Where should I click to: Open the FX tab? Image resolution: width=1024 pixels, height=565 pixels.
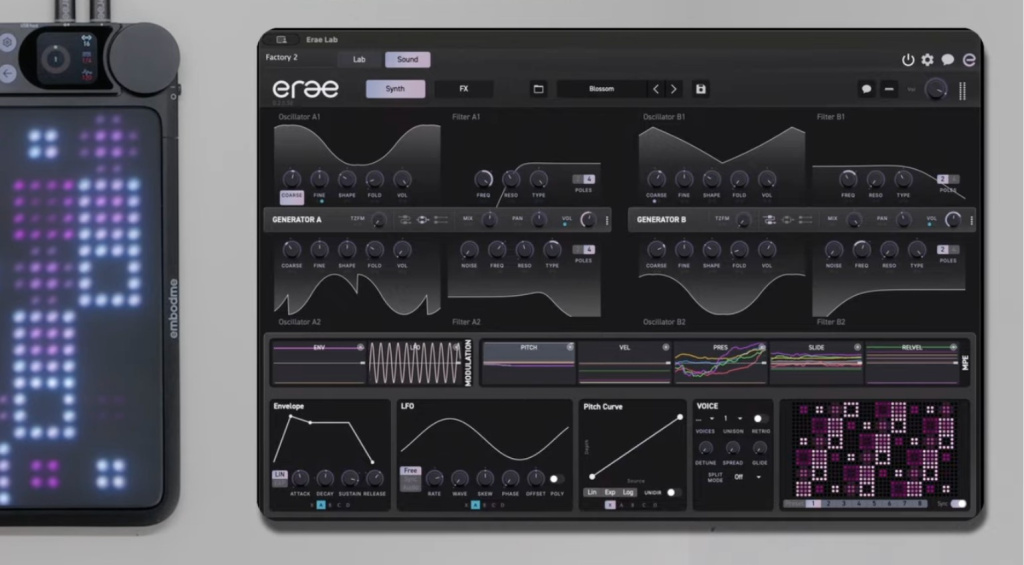(x=464, y=89)
